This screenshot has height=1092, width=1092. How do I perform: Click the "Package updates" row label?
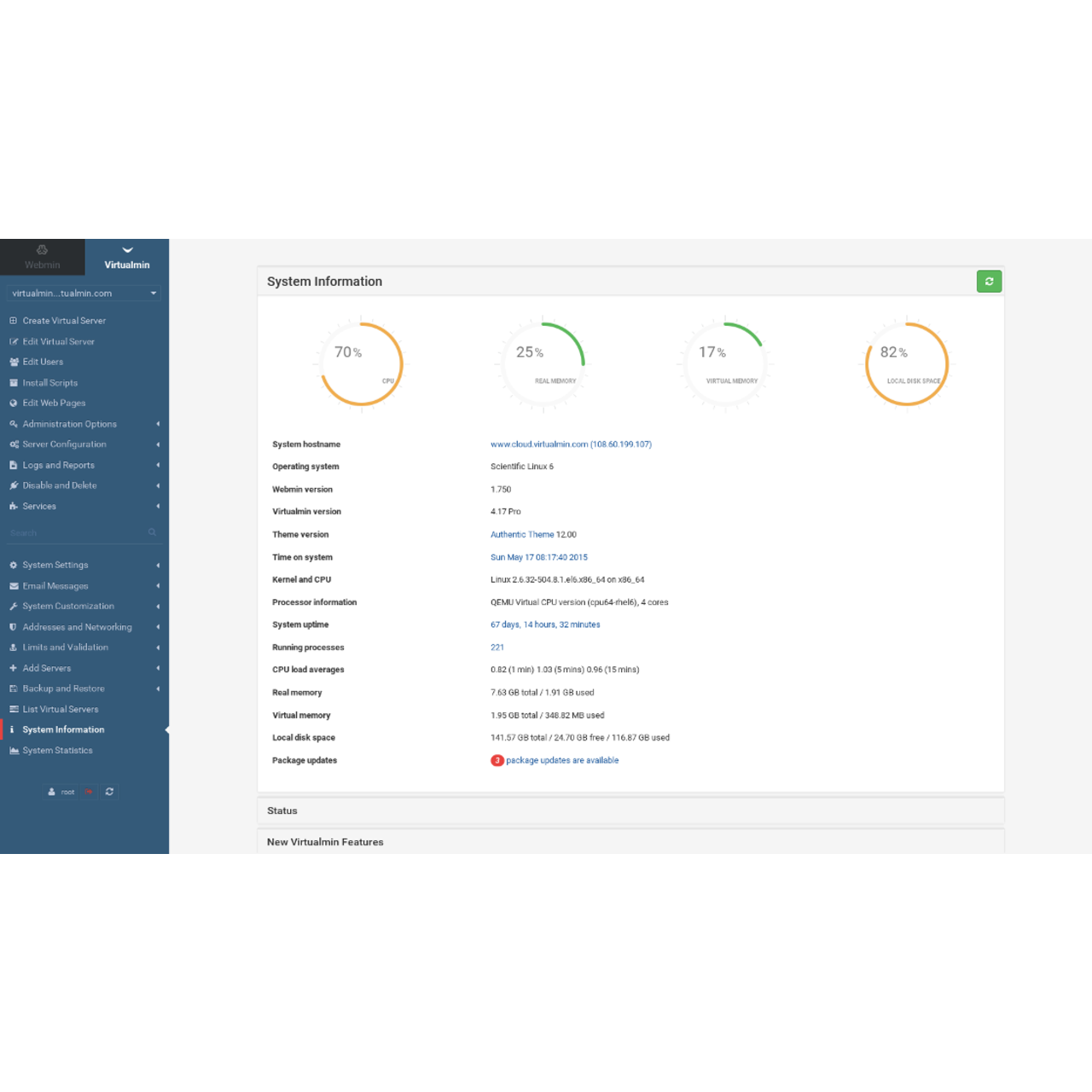pos(305,760)
